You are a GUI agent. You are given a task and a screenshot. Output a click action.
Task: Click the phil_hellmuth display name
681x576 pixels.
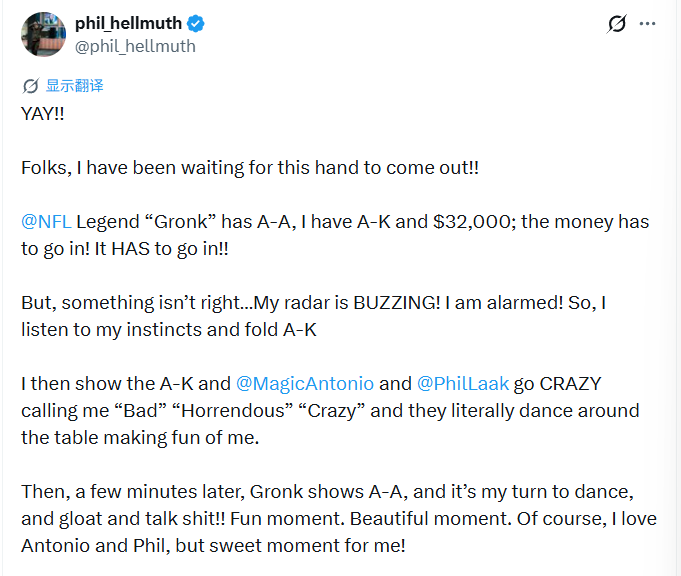130,23
